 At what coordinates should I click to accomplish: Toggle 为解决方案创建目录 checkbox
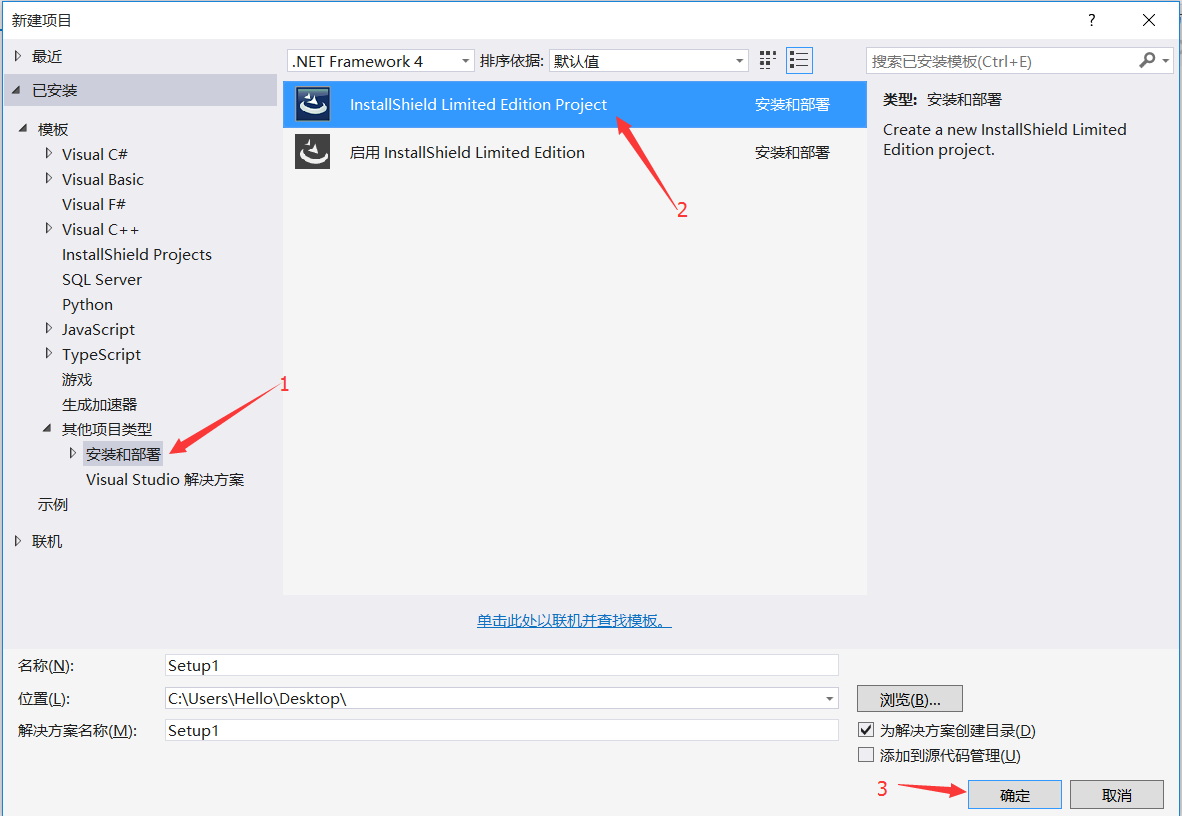point(866,730)
